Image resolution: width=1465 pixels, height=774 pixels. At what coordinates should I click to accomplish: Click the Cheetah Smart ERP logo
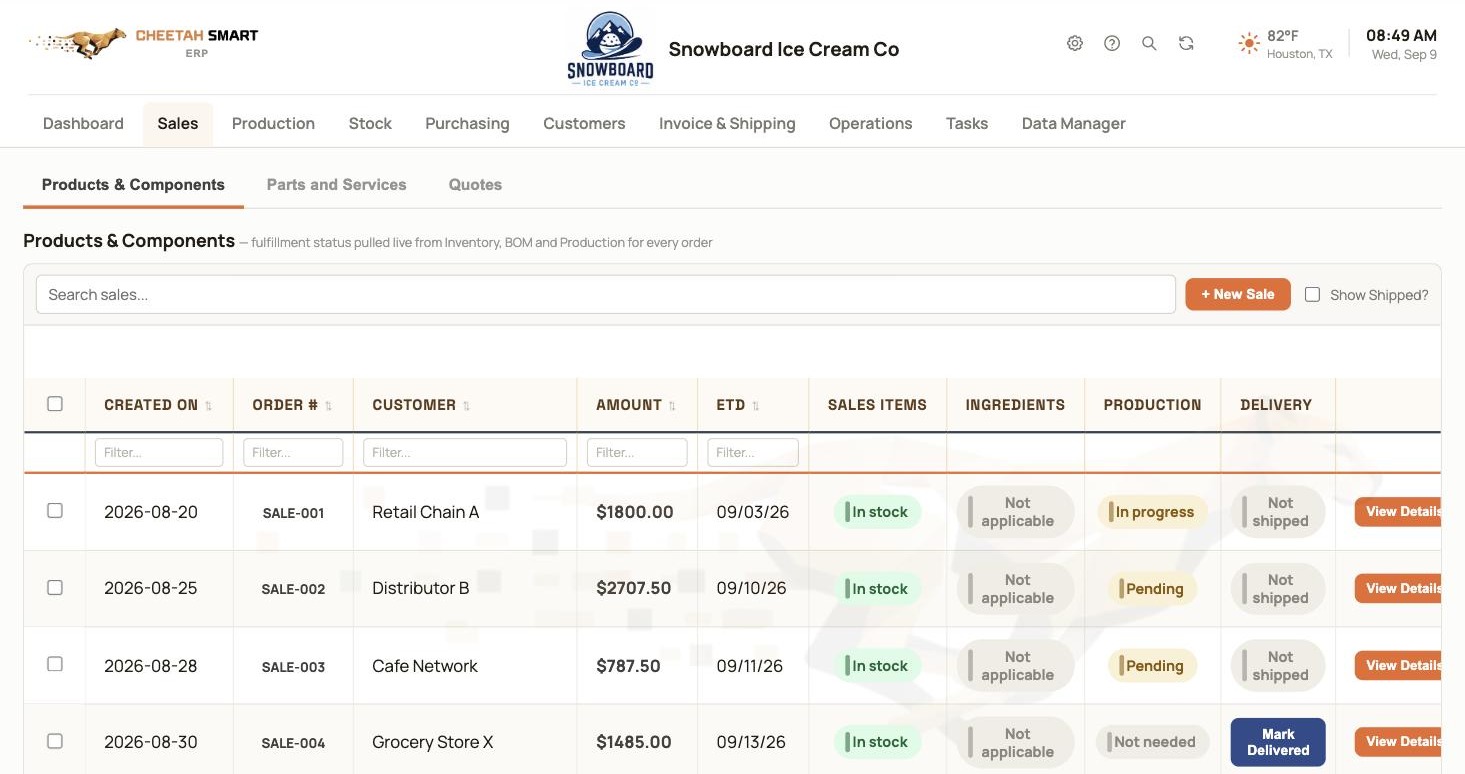tap(145, 42)
